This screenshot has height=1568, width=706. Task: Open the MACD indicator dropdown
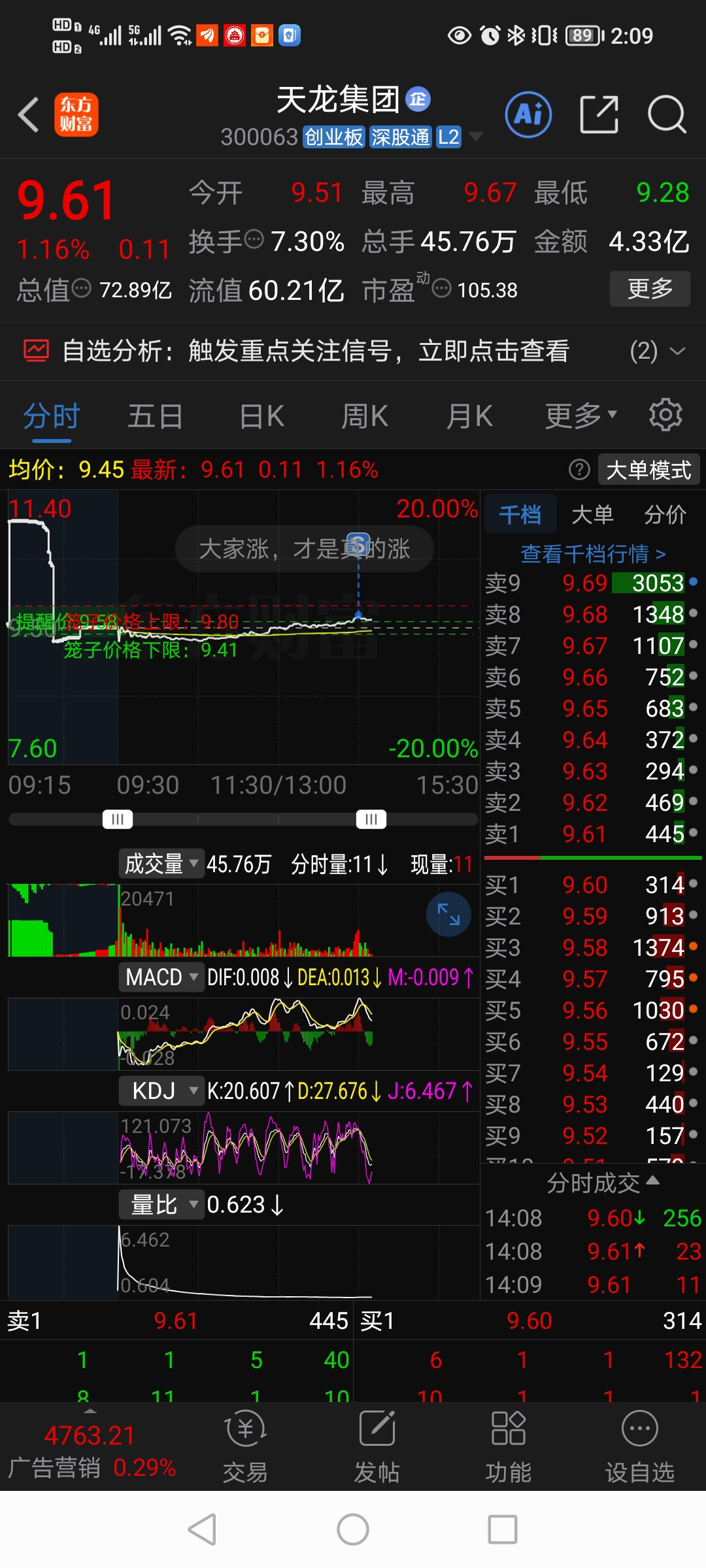tap(161, 977)
